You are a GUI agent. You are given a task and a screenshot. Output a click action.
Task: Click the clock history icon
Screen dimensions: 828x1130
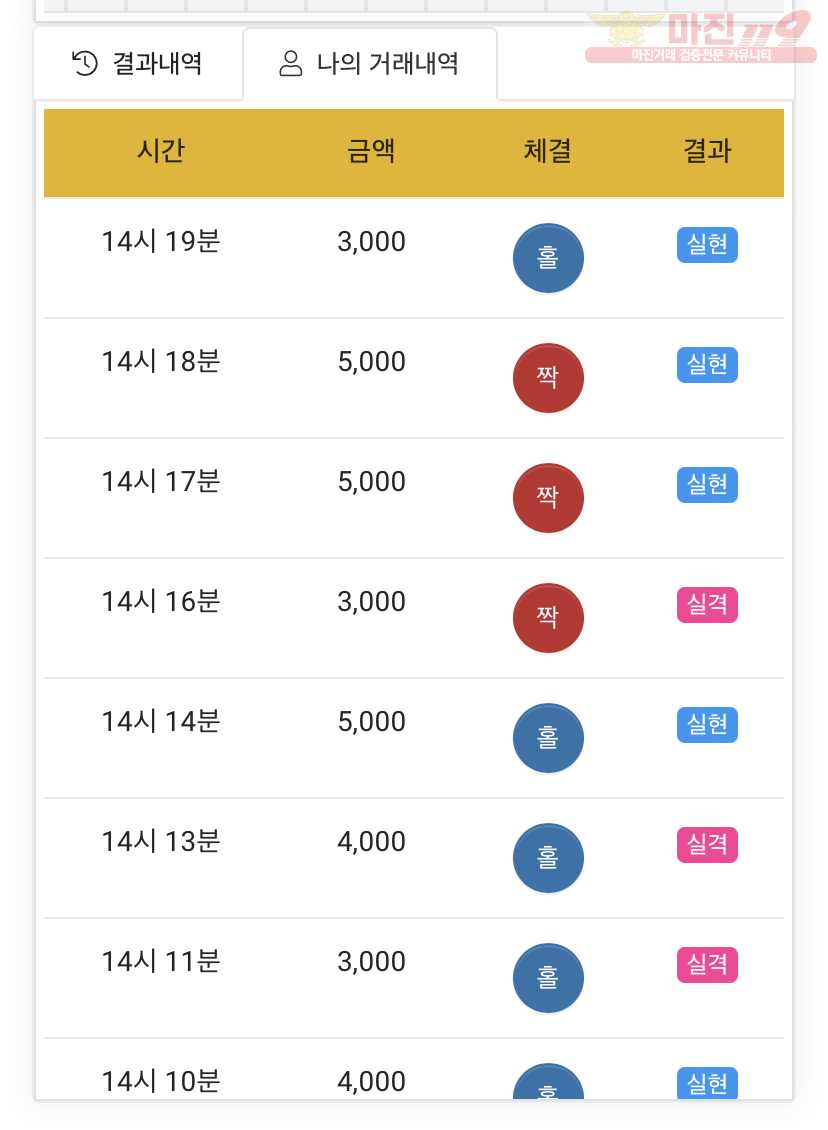[x=85, y=63]
